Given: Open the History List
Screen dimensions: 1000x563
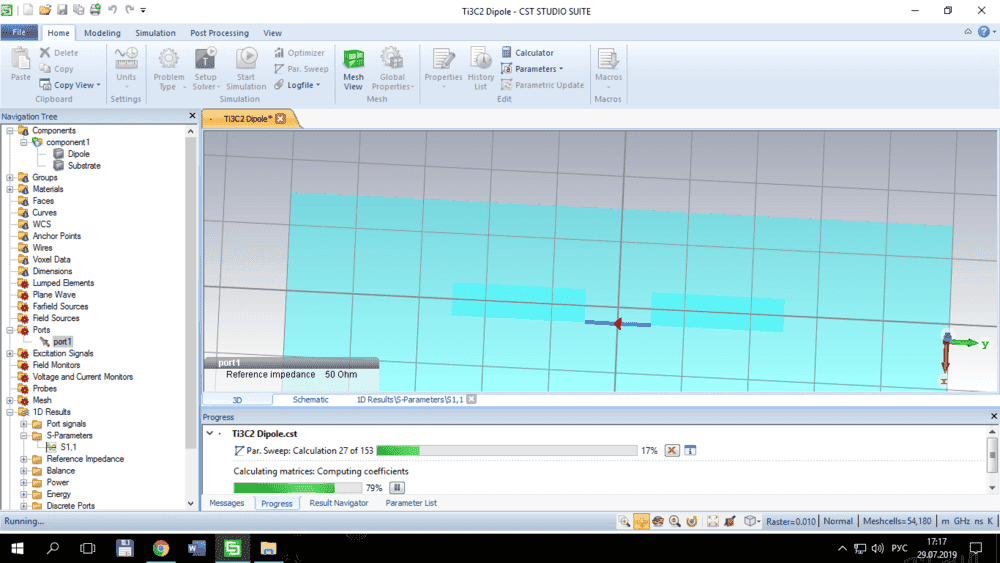Looking at the screenshot, I should 481,68.
